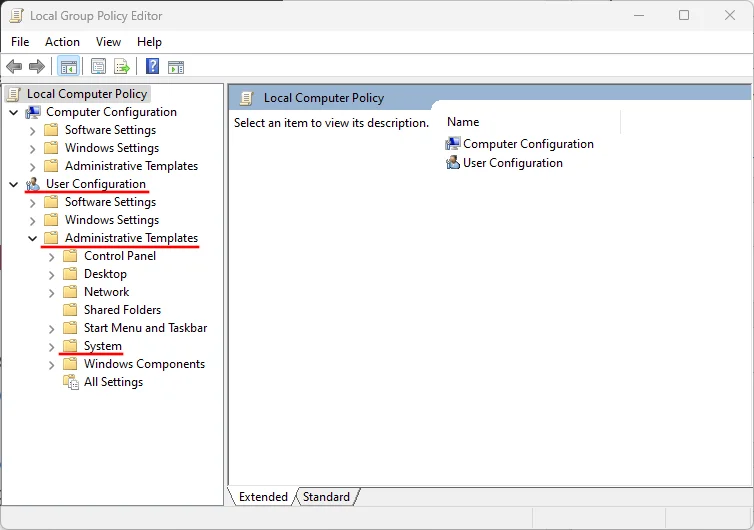Collapse User Configuration's Administrative Templates node
This screenshot has height=530, width=754.
point(33,239)
